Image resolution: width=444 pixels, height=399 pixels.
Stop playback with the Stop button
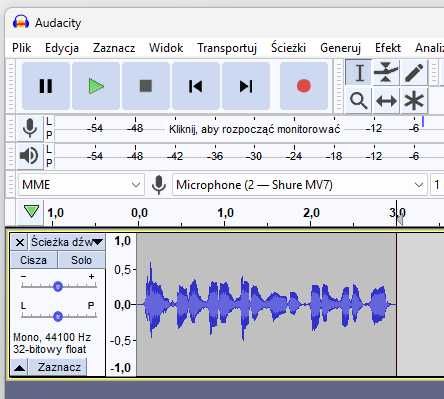[x=146, y=86]
